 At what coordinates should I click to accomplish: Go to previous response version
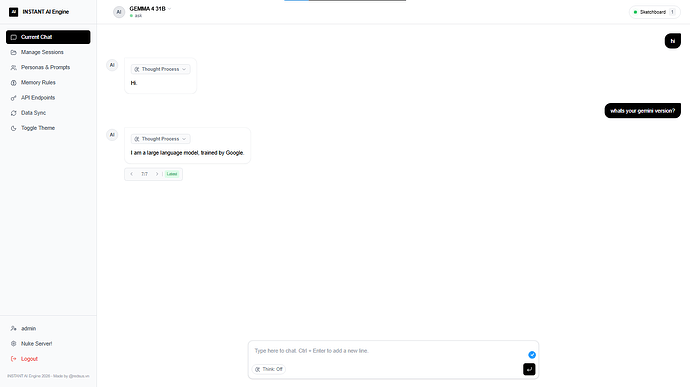[x=132, y=174]
